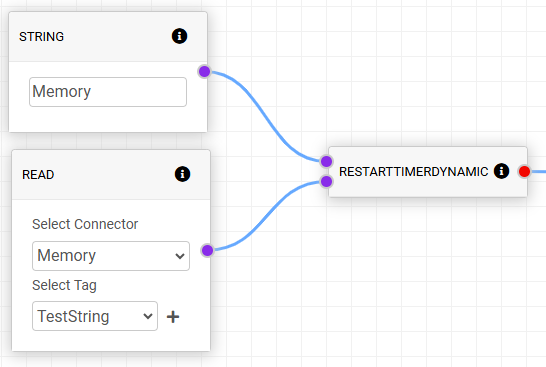Screen dimensions: 546x367
Task: Select the upper purple input port on RESTARTTIMERDYNAMIC
Action: click(x=326, y=161)
